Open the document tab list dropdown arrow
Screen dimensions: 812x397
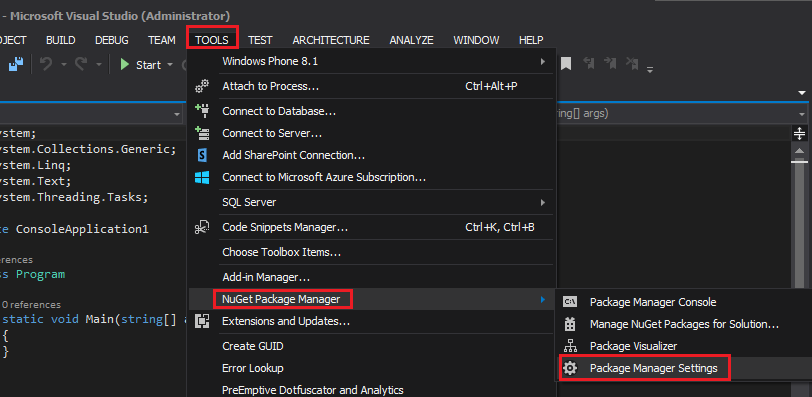(x=802, y=93)
